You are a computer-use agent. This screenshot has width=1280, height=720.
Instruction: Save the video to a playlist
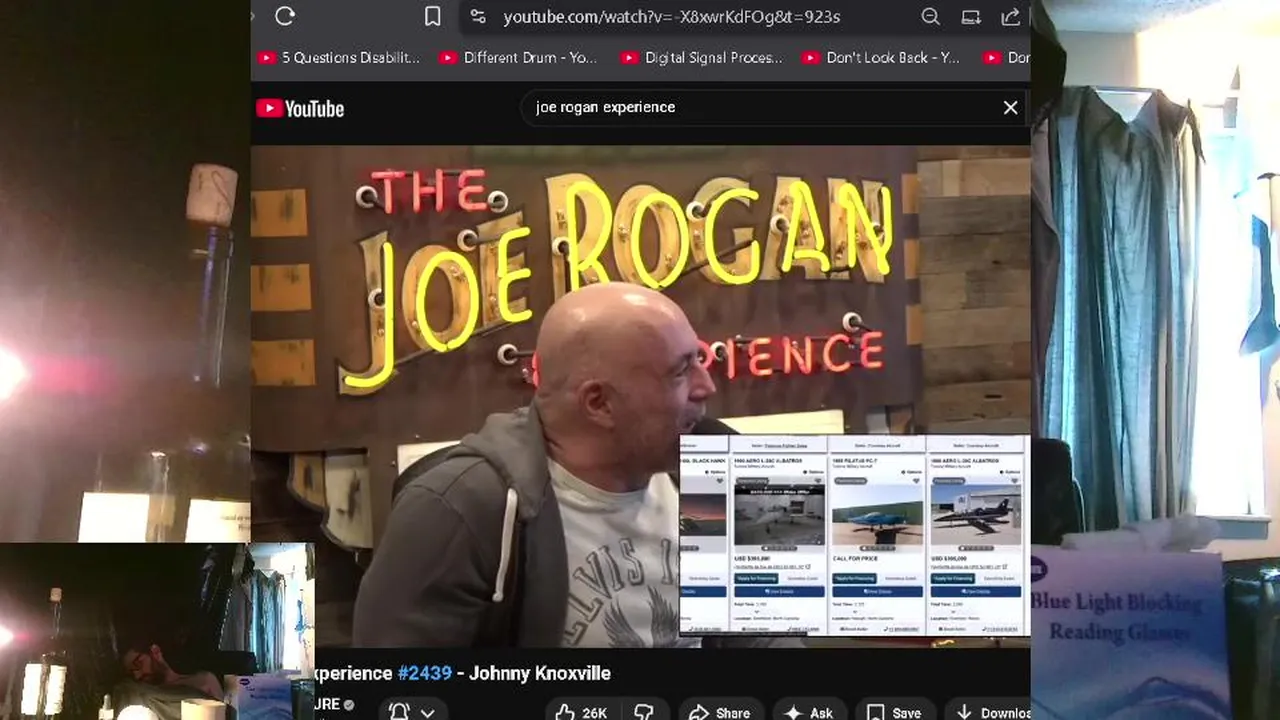pos(894,712)
